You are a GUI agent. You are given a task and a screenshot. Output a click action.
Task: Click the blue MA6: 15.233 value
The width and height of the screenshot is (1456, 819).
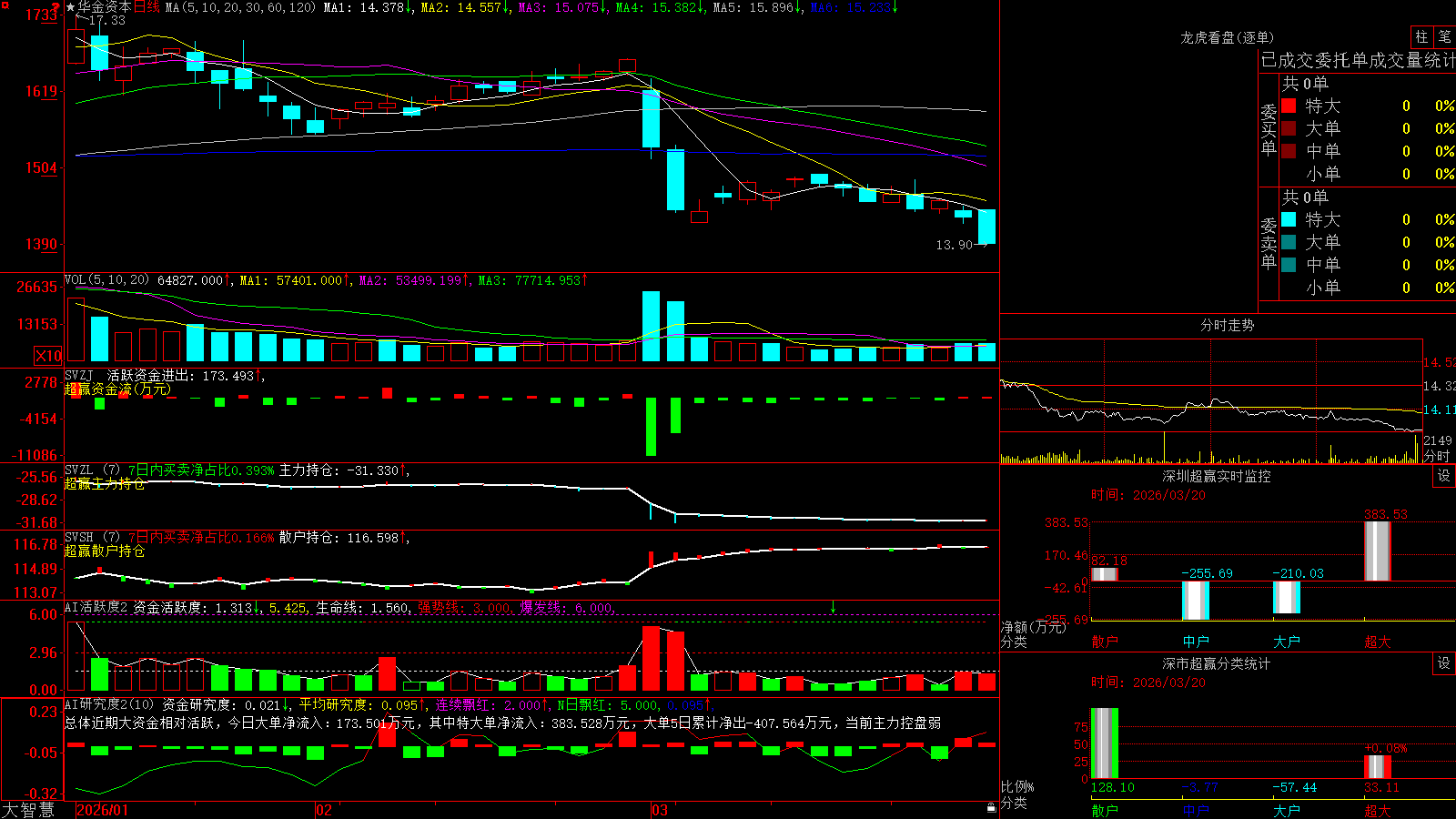click(853, 7)
